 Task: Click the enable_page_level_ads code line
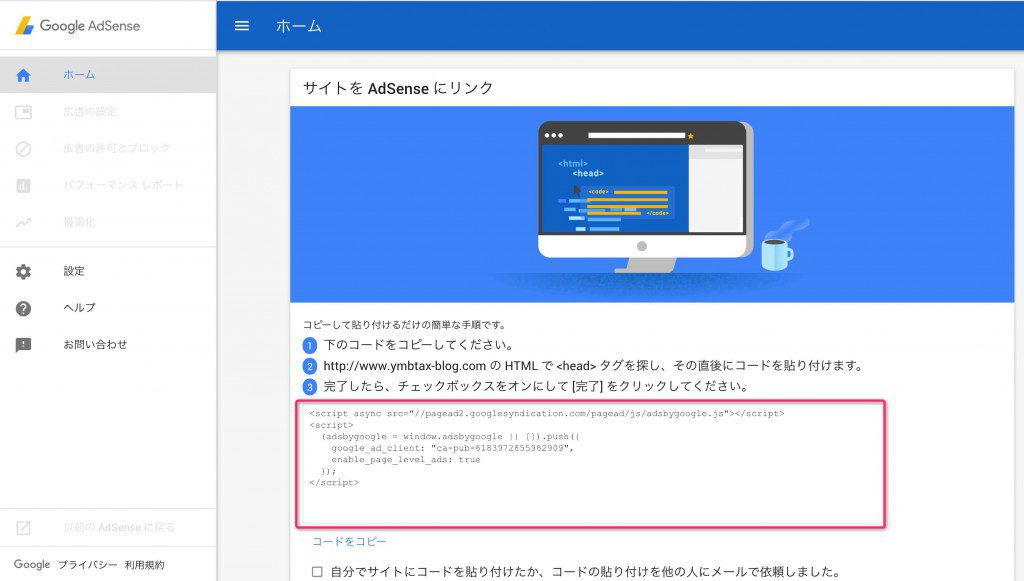pyautogui.click(x=406, y=460)
